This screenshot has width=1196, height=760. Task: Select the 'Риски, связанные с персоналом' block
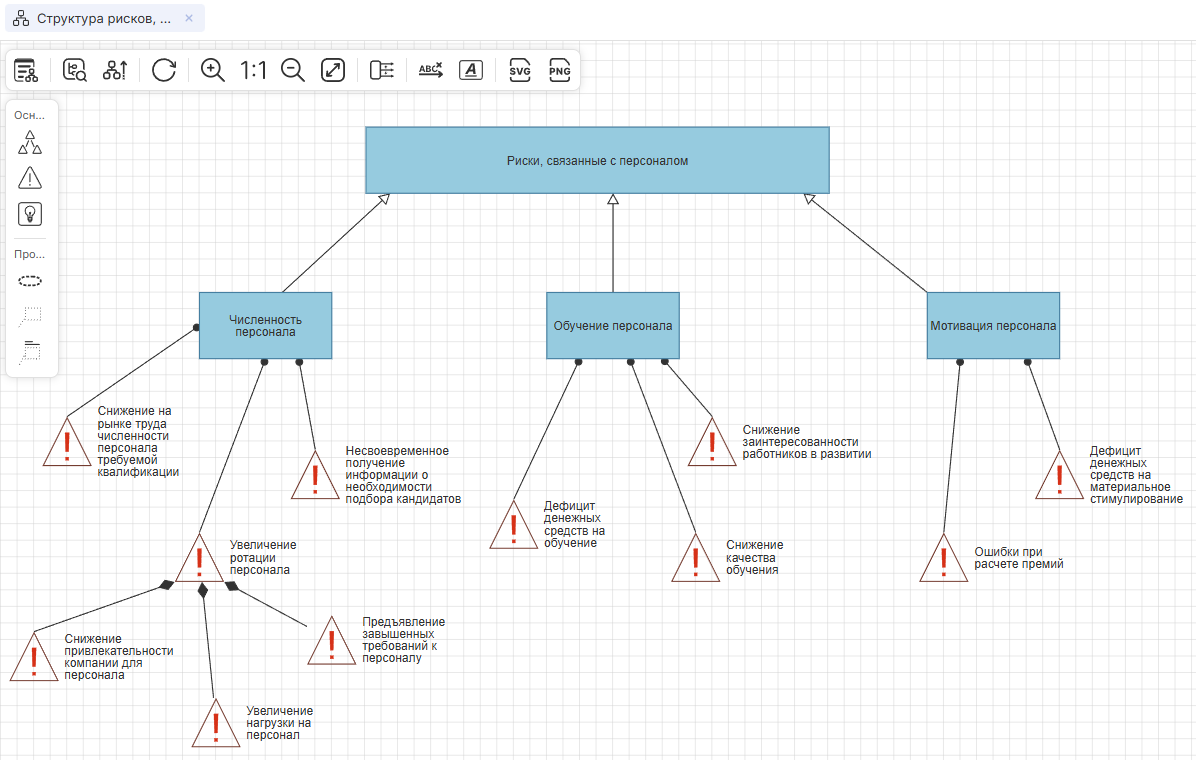click(x=597, y=160)
